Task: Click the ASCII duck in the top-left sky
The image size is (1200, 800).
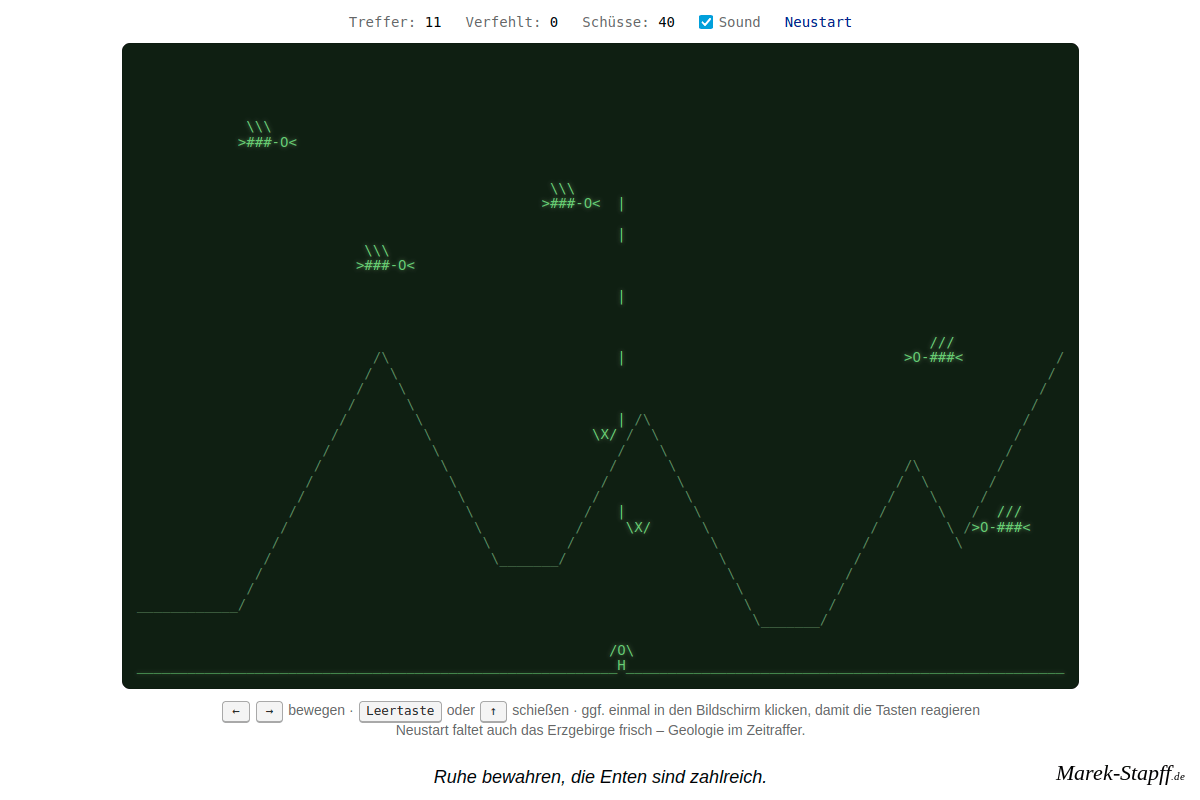Action: 267,135
